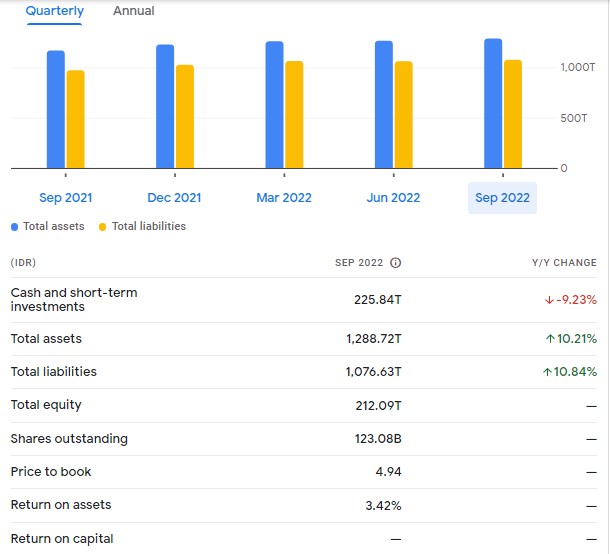Viewport: 610px width, 554px height.
Task: Click the 10.21% change value
Action: [577, 339]
